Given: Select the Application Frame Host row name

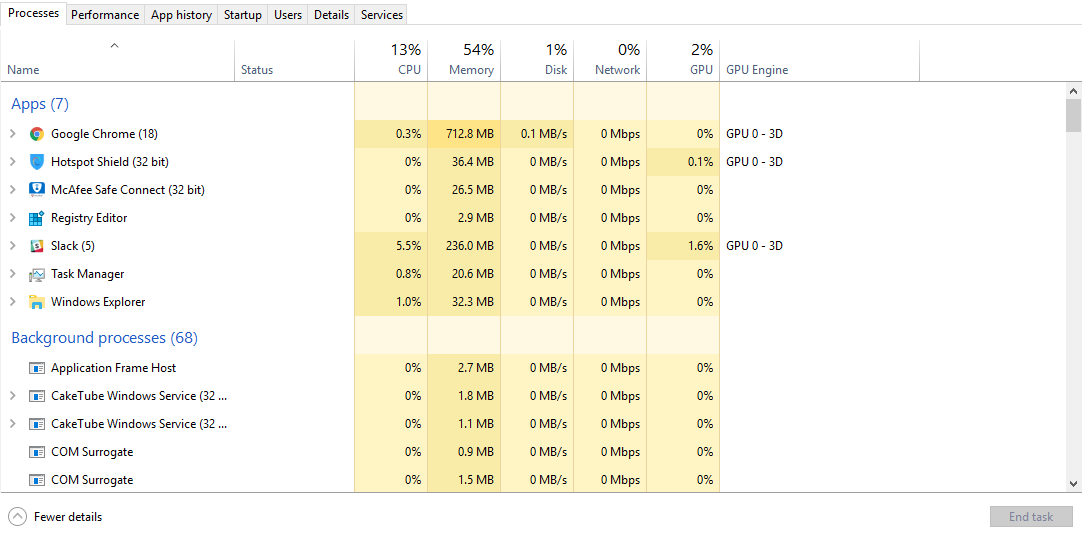Looking at the screenshot, I should pyautogui.click(x=113, y=368).
